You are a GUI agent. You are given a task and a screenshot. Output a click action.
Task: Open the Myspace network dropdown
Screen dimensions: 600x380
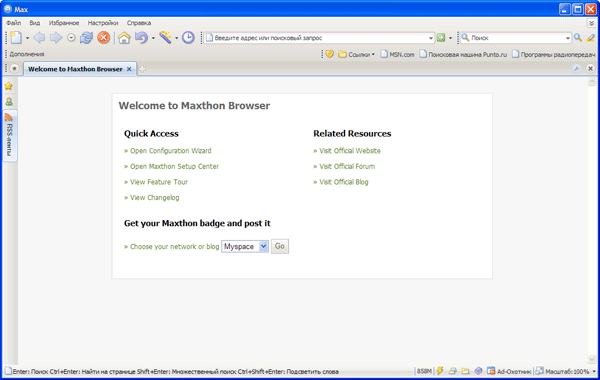(x=245, y=246)
